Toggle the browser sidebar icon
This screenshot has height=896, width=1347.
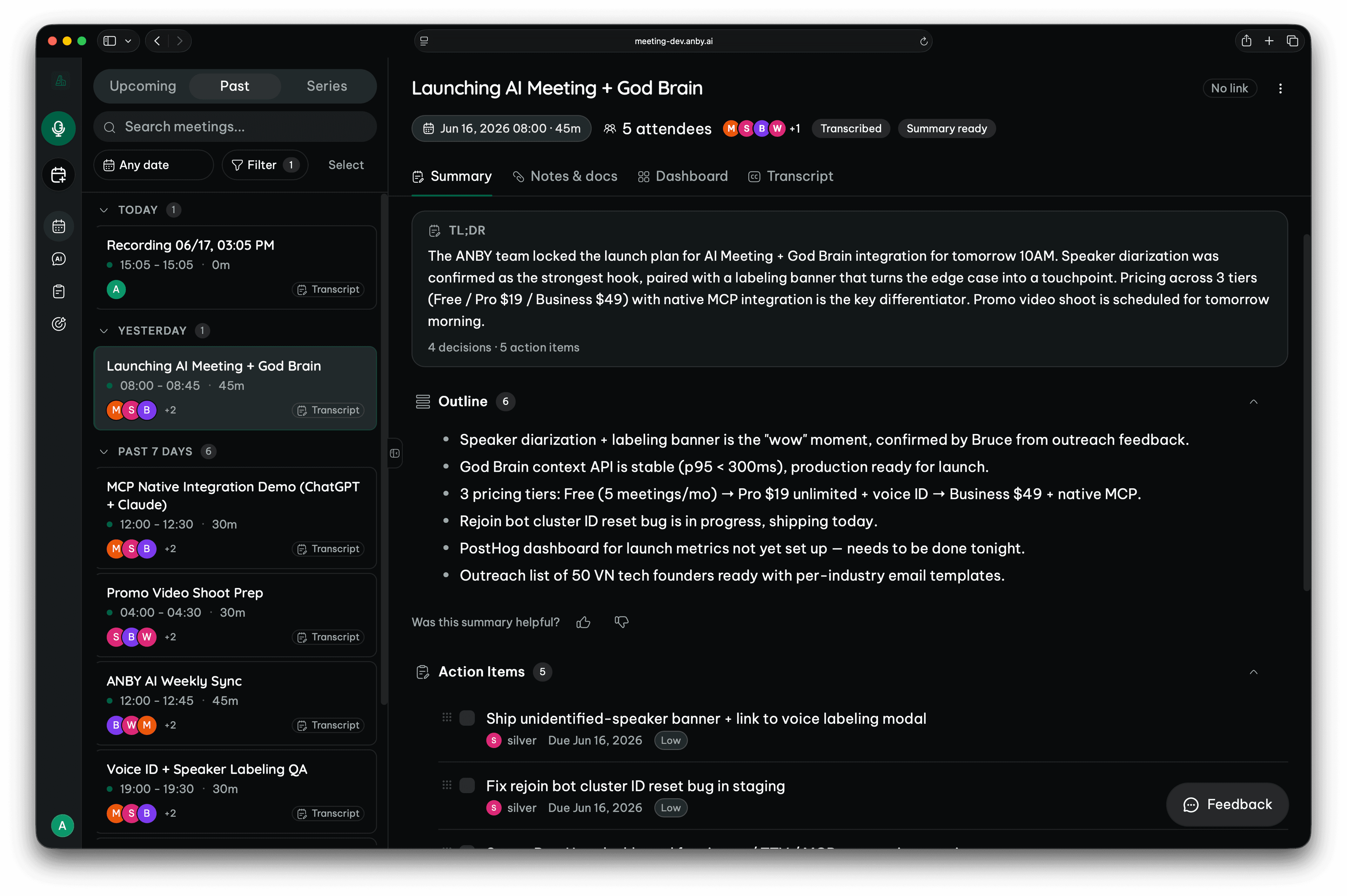tap(110, 41)
